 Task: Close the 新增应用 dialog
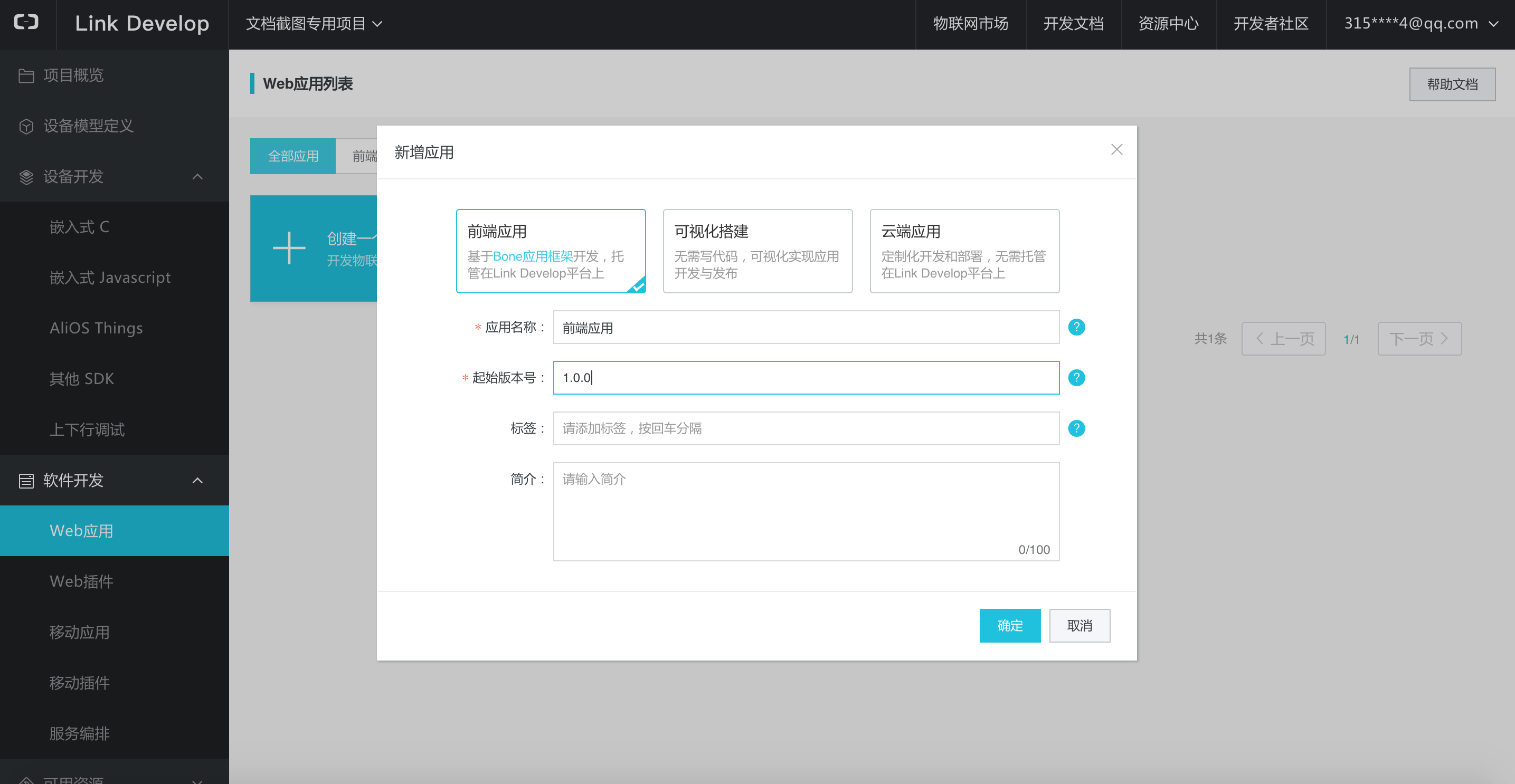pyautogui.click(x=1116, y=149)
